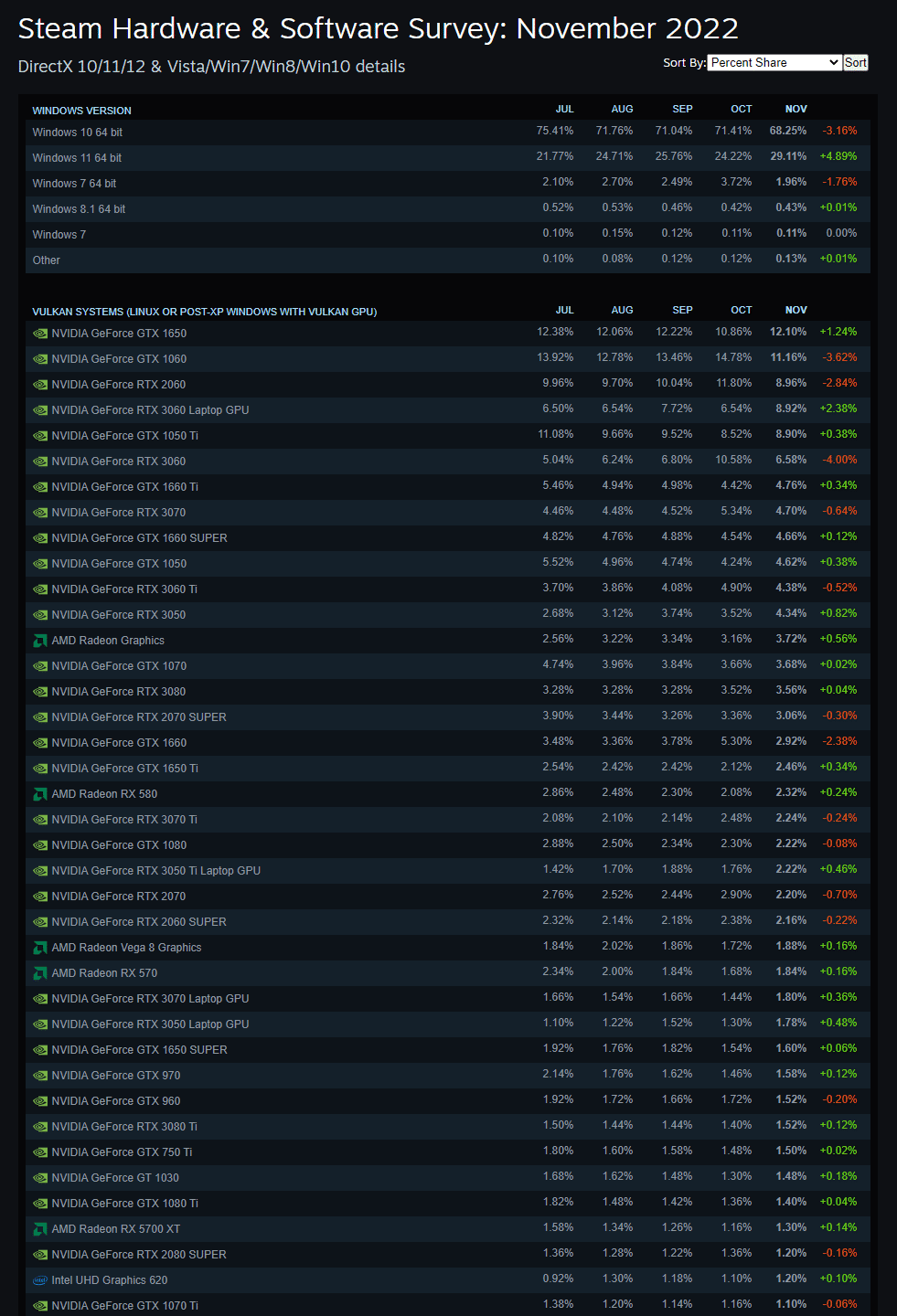Click NVIDIA GeForce GTX 1650 SUPER name
Screen dimensions: 897x1316
(x=140, y=1050)
